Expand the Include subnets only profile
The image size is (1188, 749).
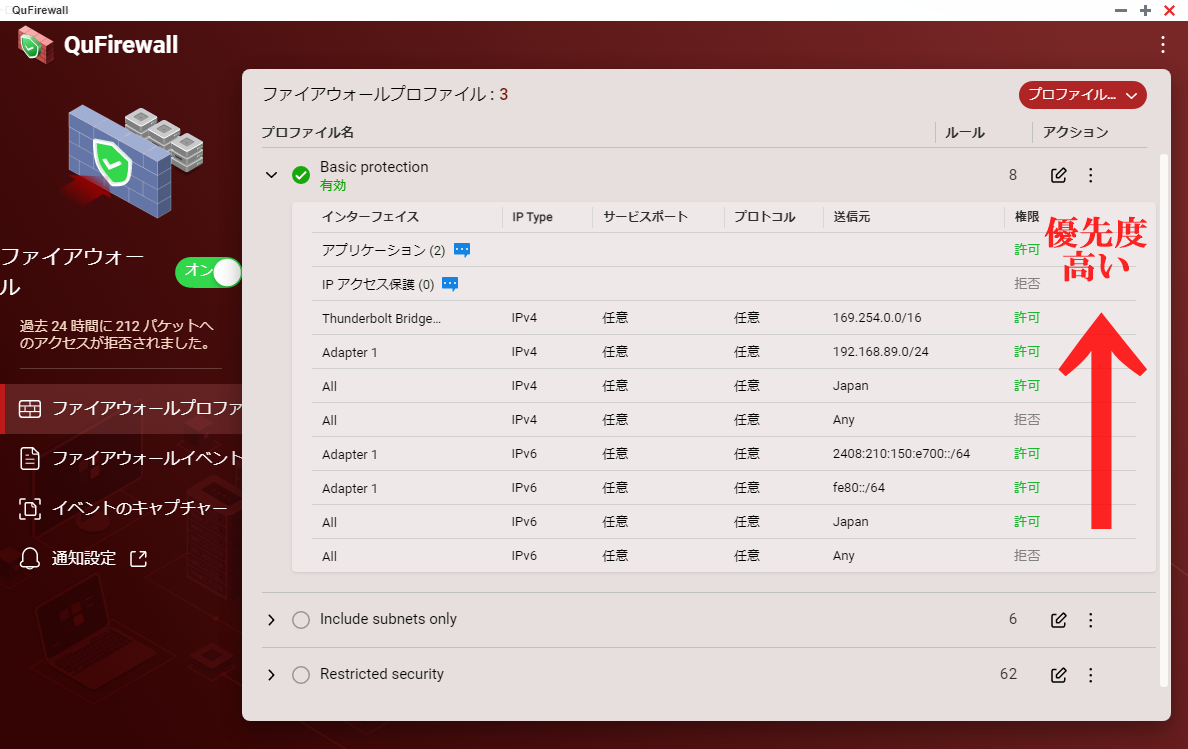coord(271,619)
